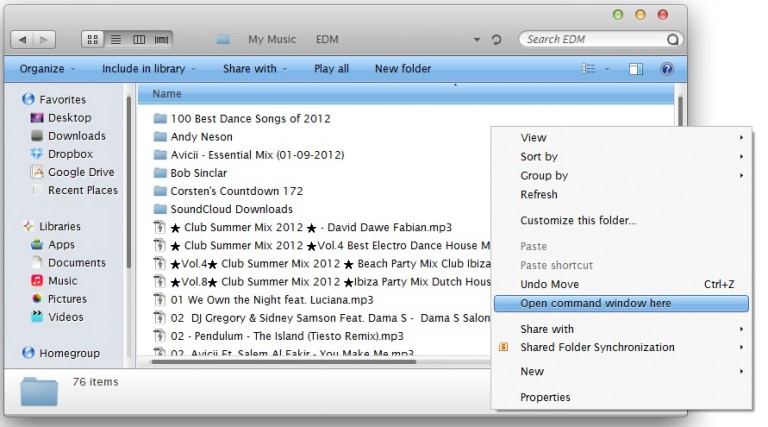Open the blue help icon
The height and width of the screenshot is (427, 768).
pos(667,69)
